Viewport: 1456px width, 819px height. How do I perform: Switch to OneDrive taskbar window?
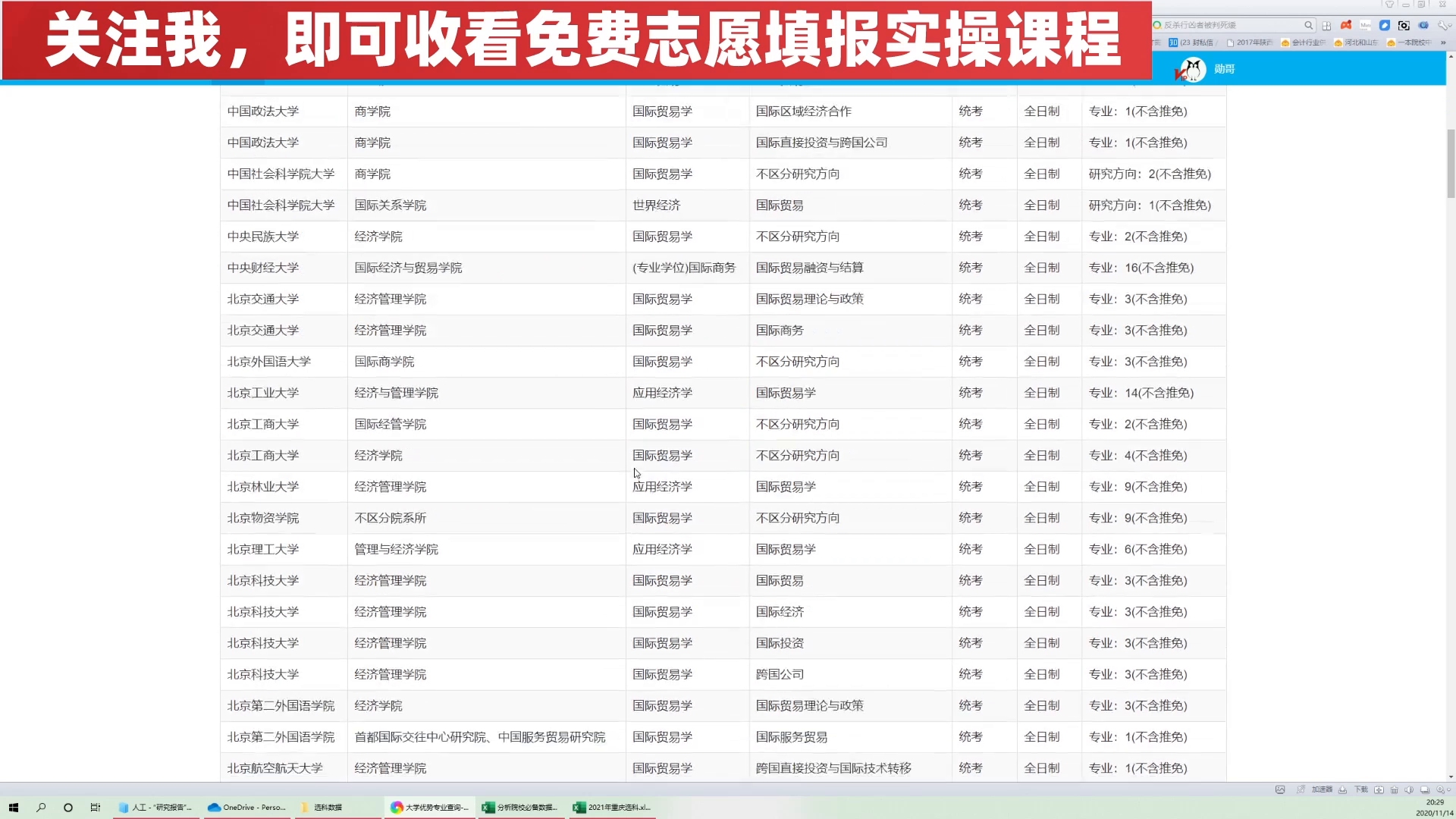(x=246, y=808)
